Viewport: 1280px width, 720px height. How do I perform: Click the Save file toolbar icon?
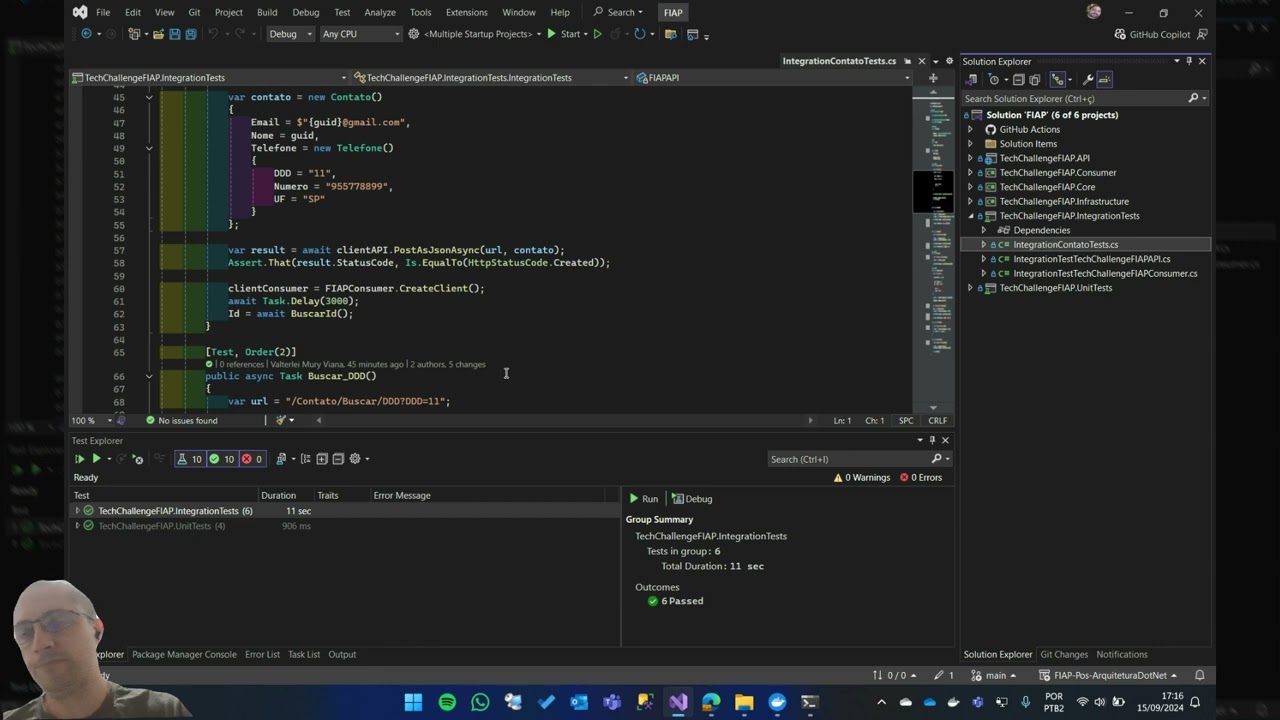tap(175, 34)
